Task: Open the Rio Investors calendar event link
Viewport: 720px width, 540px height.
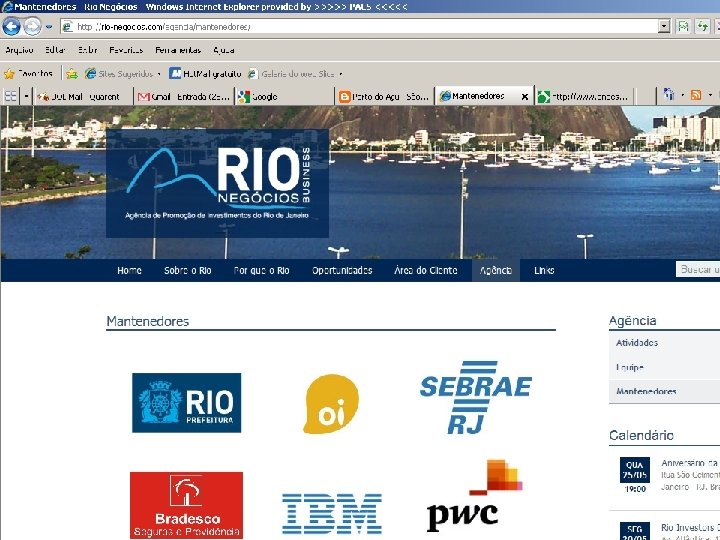Action: point(690,528)
